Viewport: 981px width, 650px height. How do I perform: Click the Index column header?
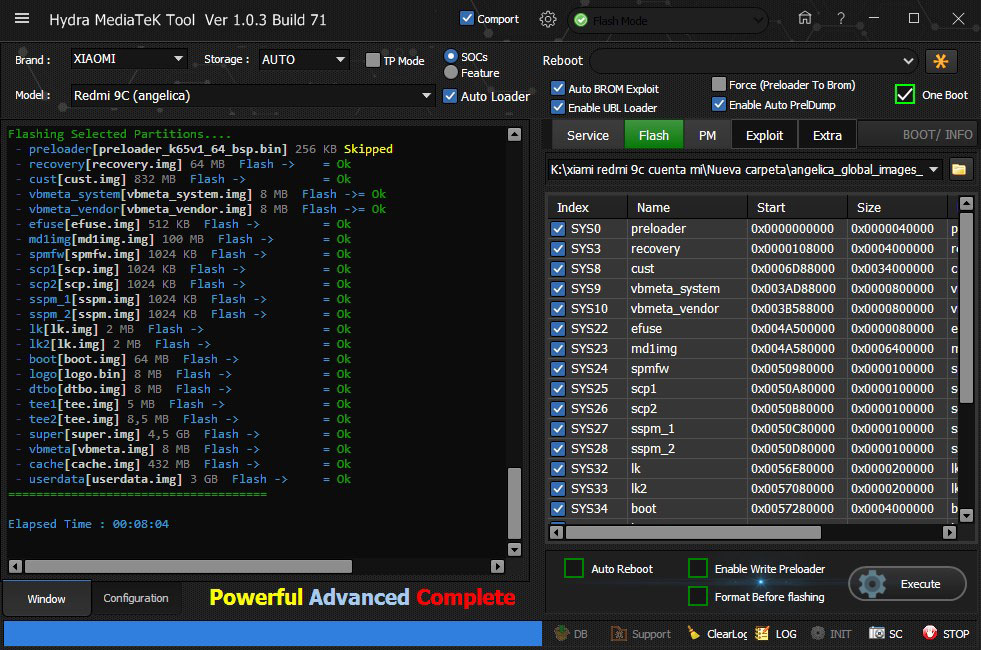point(587,207)
